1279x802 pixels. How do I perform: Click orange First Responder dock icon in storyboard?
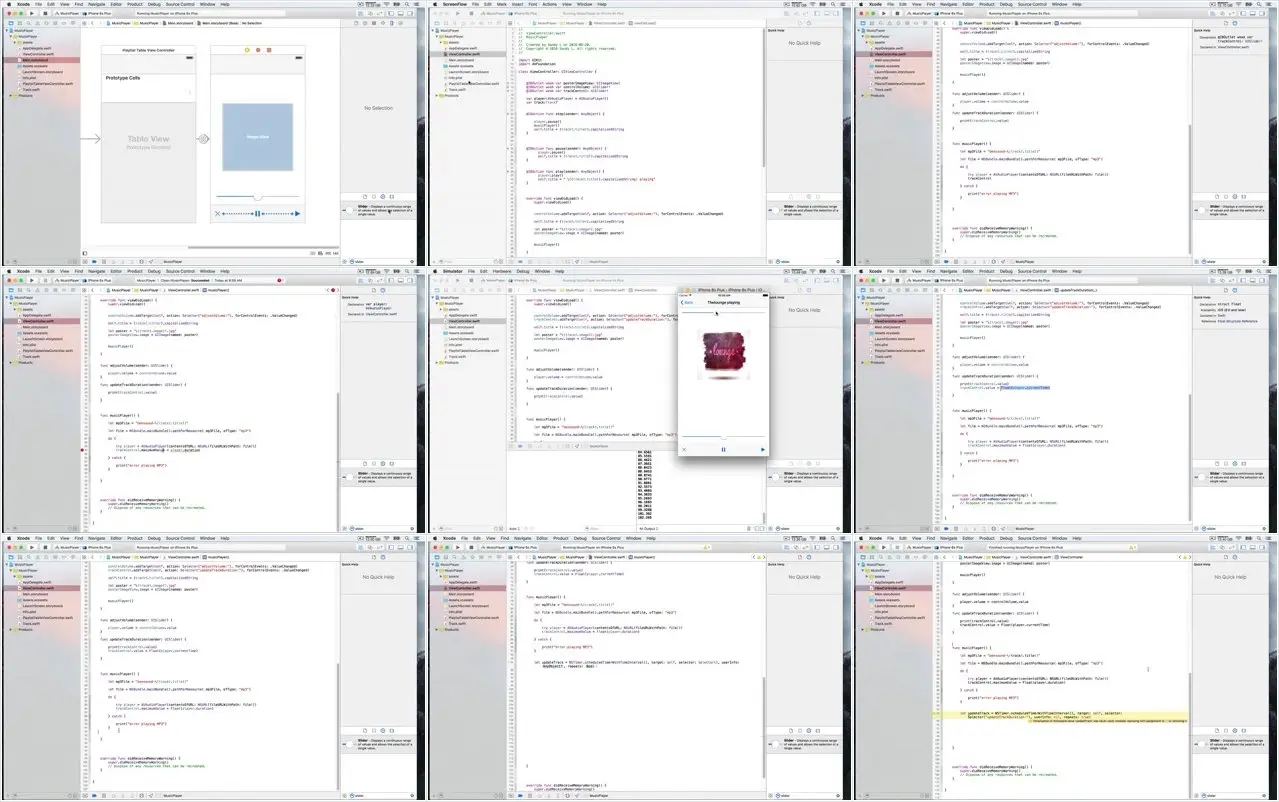pyautogui.click(x=257, y=50)
